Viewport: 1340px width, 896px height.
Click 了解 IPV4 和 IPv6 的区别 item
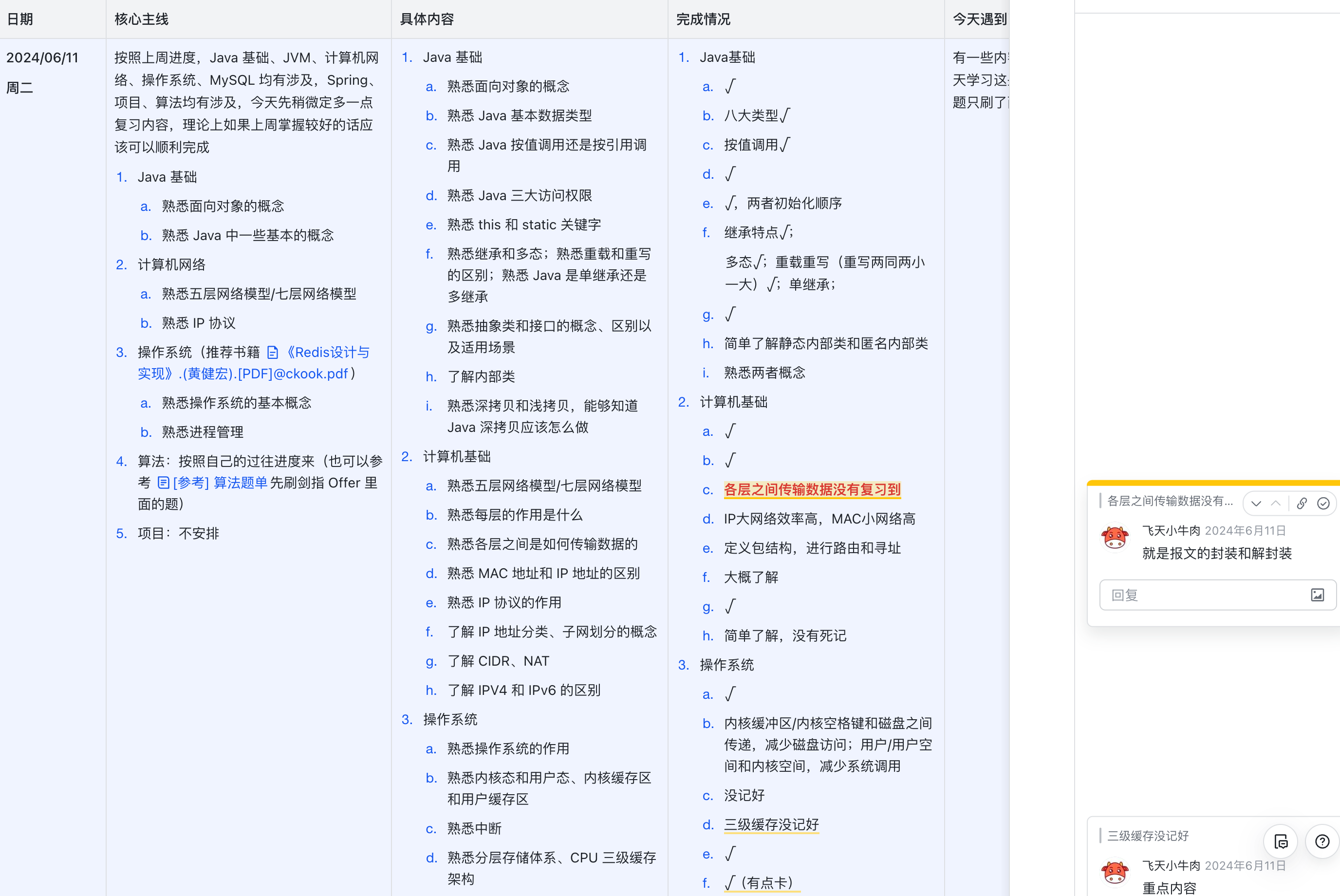523,691
